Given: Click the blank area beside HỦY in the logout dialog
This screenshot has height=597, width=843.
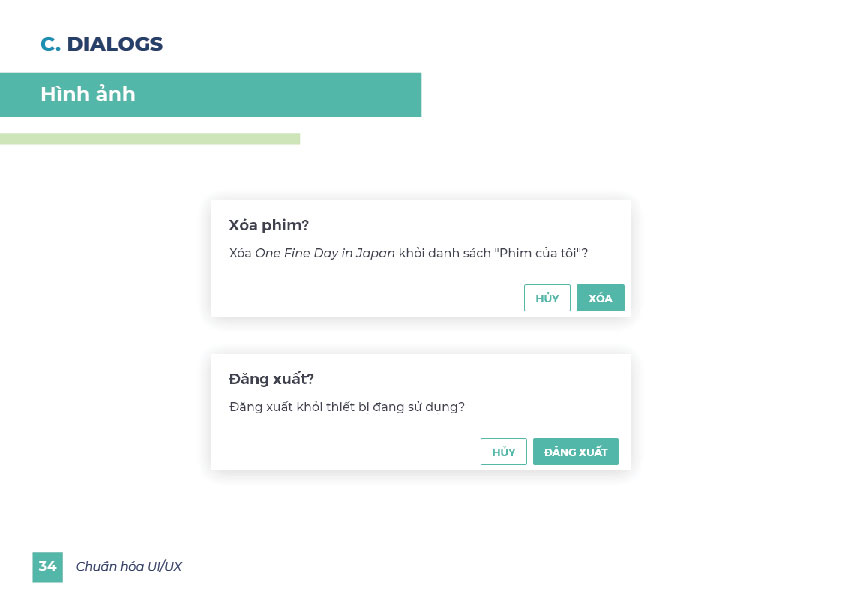Looking at the screenshot, I should tap(350, 452).
